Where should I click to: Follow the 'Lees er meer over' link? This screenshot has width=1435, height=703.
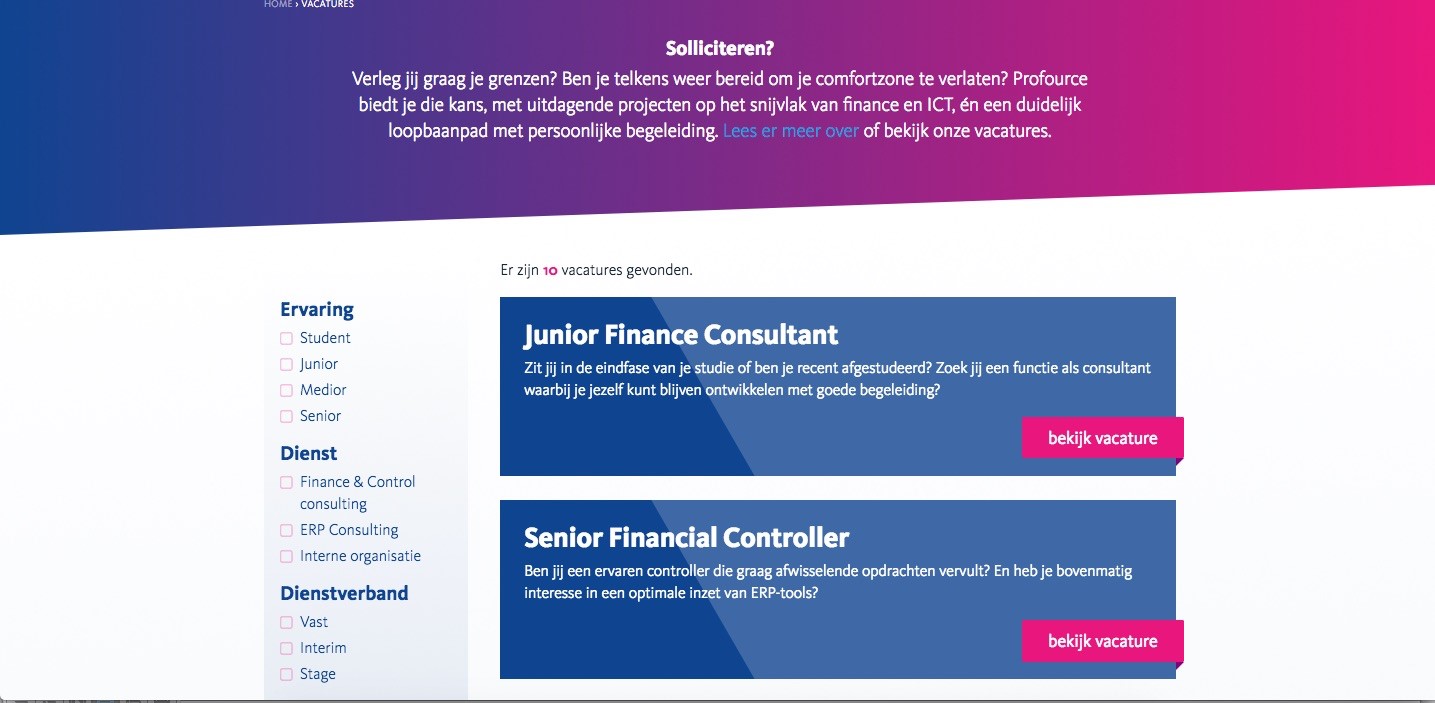[x=791, y=131]
